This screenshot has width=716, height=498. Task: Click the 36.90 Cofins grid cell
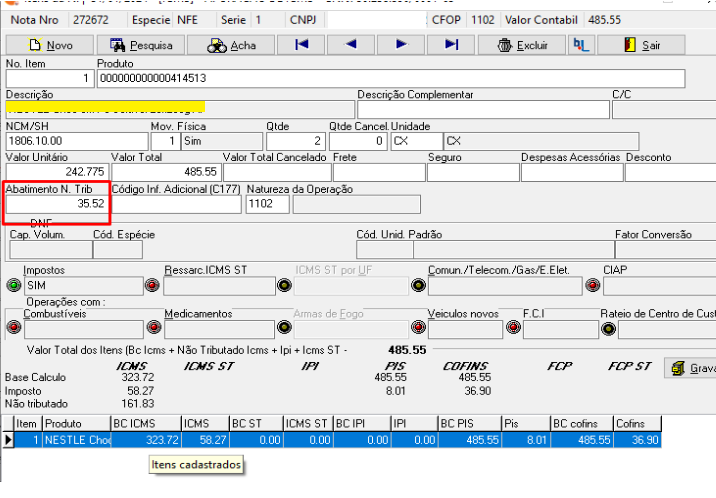(x=637, y=440)
